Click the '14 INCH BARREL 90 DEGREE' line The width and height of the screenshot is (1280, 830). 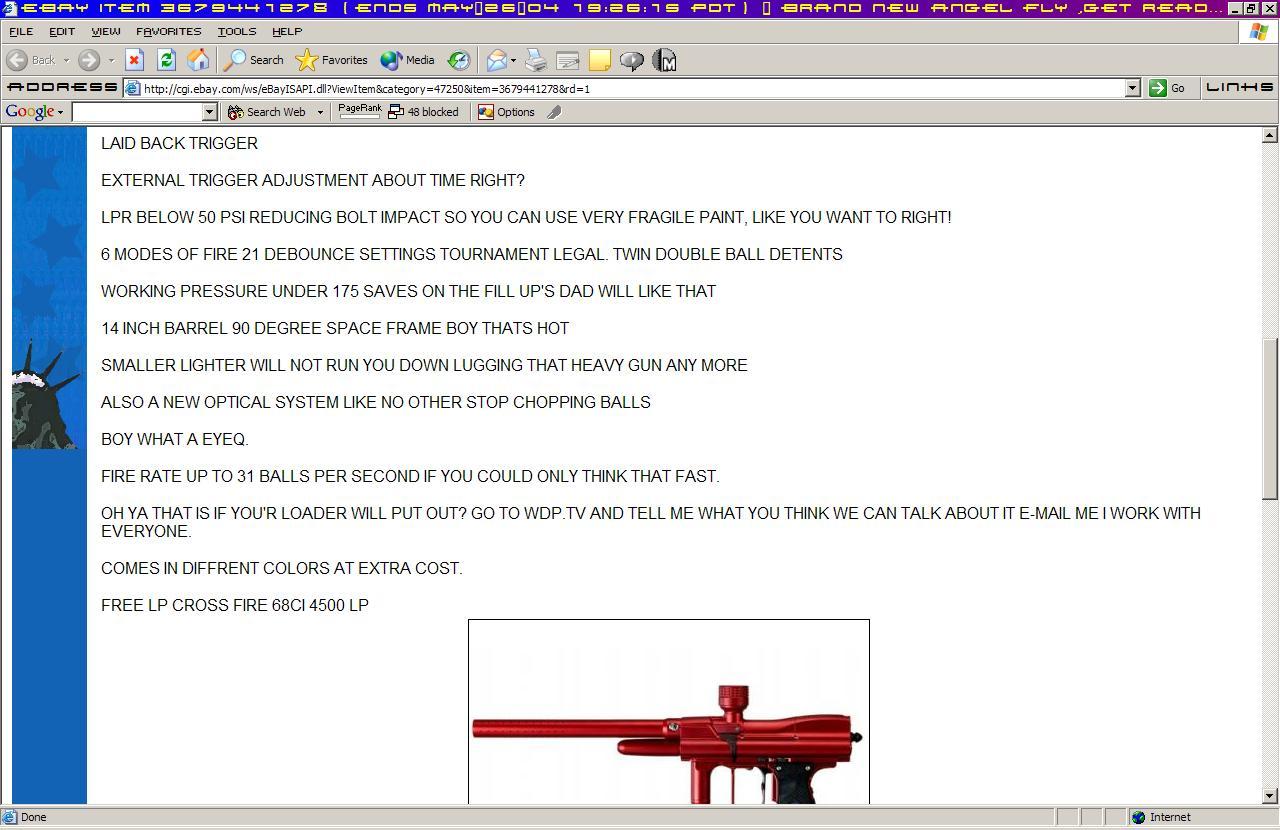click(334, 328)
